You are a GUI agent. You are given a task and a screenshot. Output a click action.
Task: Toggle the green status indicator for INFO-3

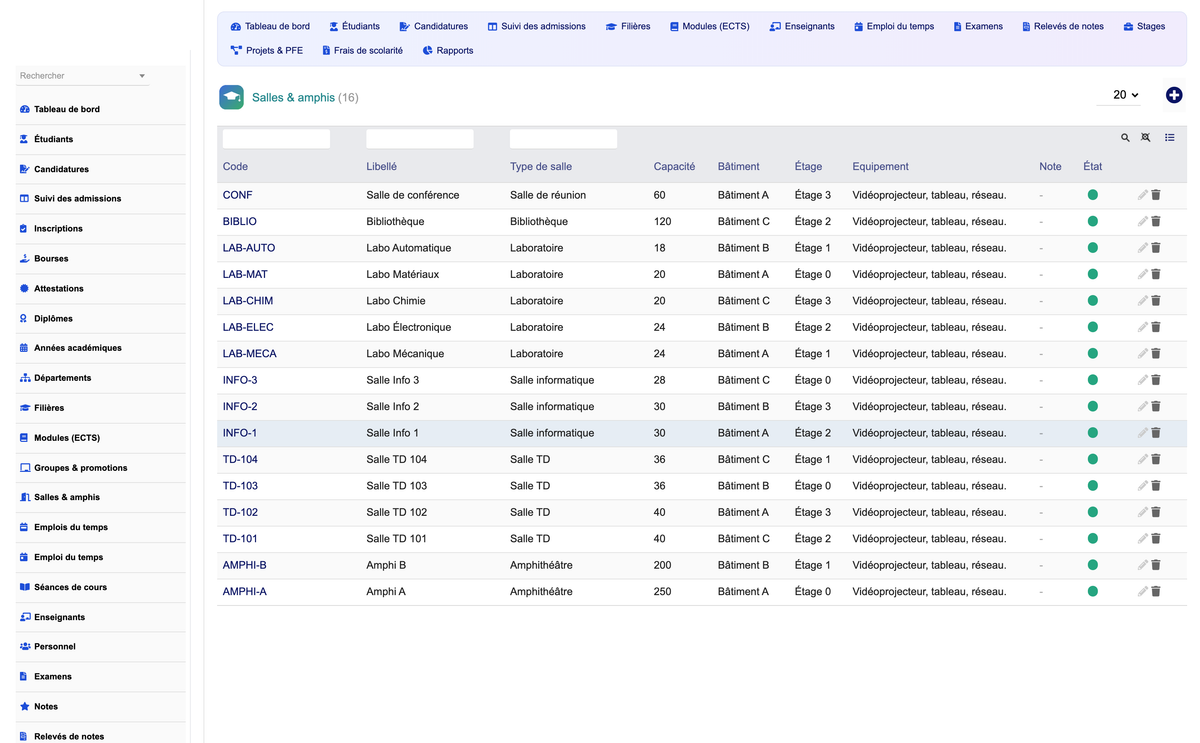(x=1093, y=380)
